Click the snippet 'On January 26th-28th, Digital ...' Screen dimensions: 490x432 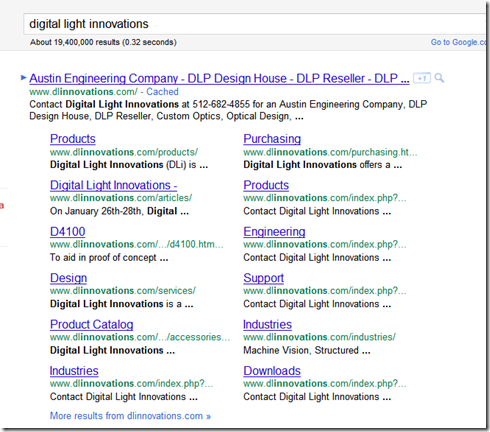[119, 211]
